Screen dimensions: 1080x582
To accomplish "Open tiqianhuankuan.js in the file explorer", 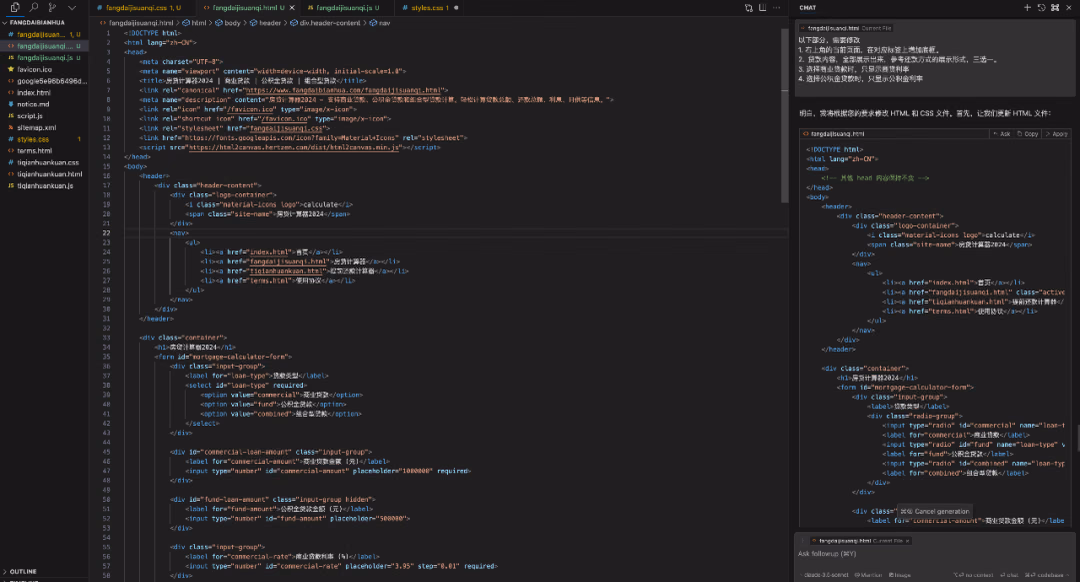I will coord(45,186).
